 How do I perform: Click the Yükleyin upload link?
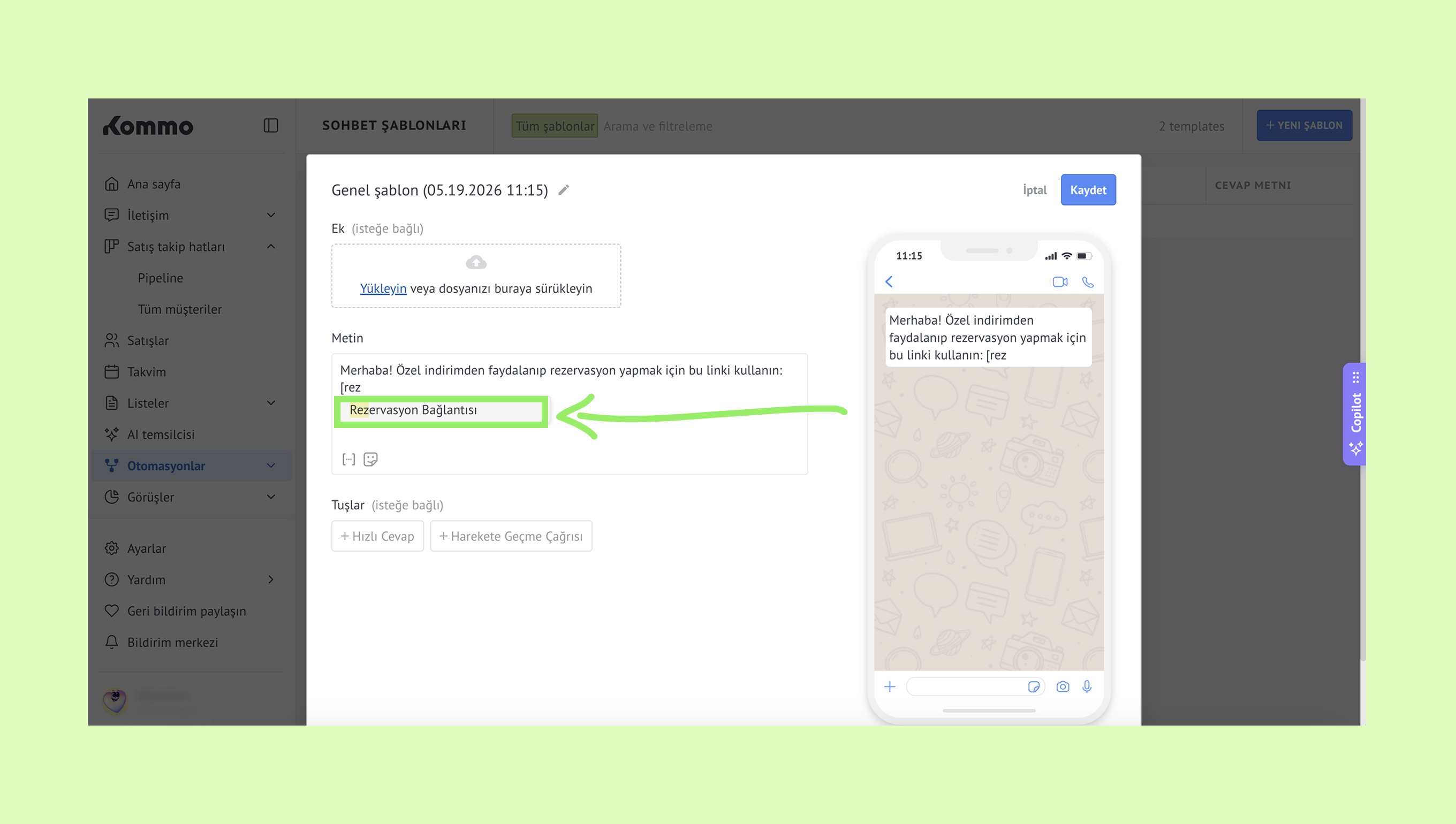point(383,288)
